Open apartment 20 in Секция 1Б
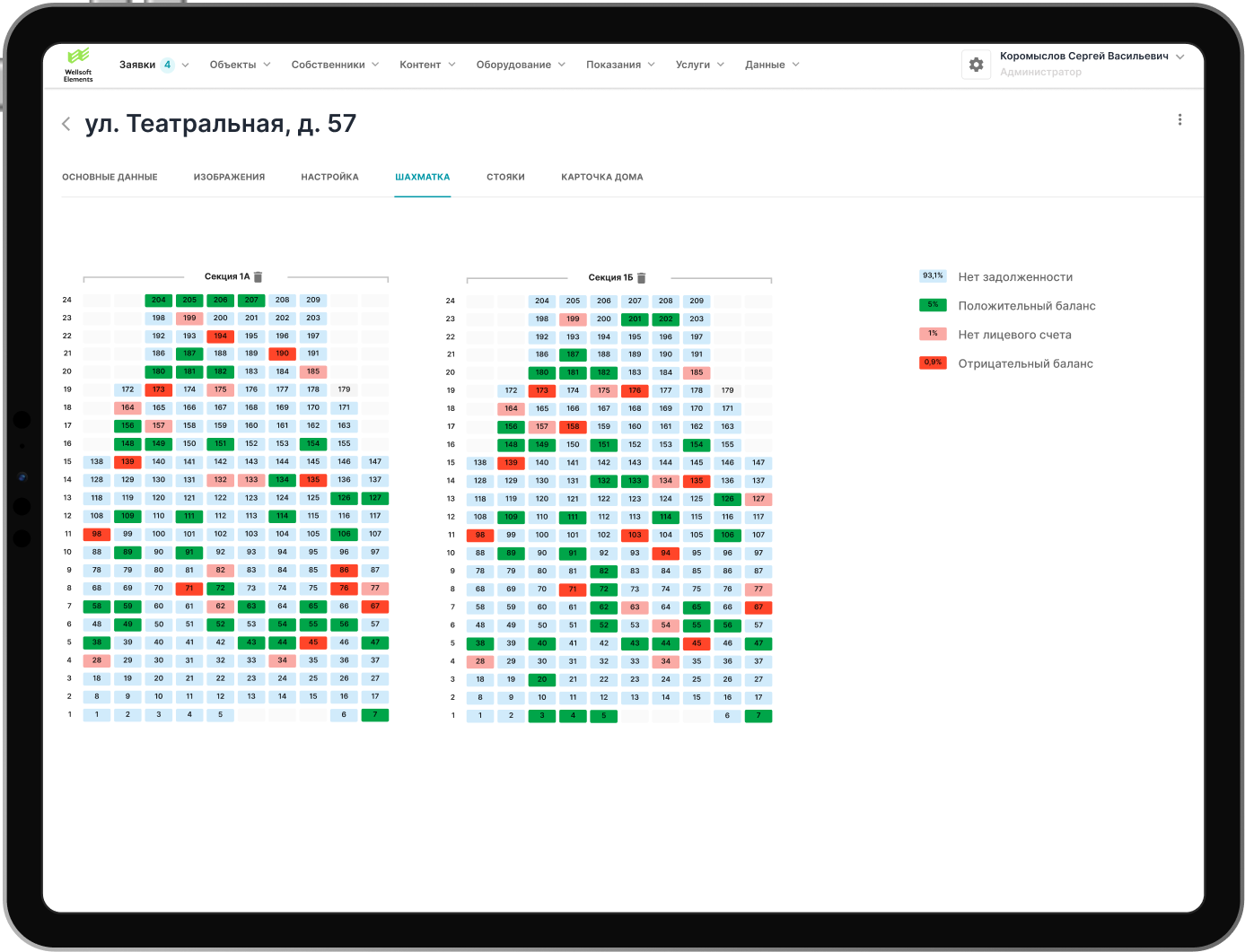Image resolution: width=1245 pixels, height=952 pixels. 542,680
